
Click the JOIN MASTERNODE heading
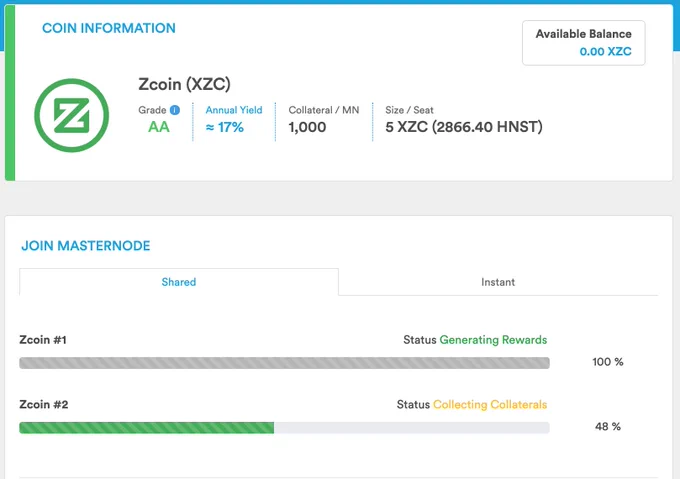(86, 246)
